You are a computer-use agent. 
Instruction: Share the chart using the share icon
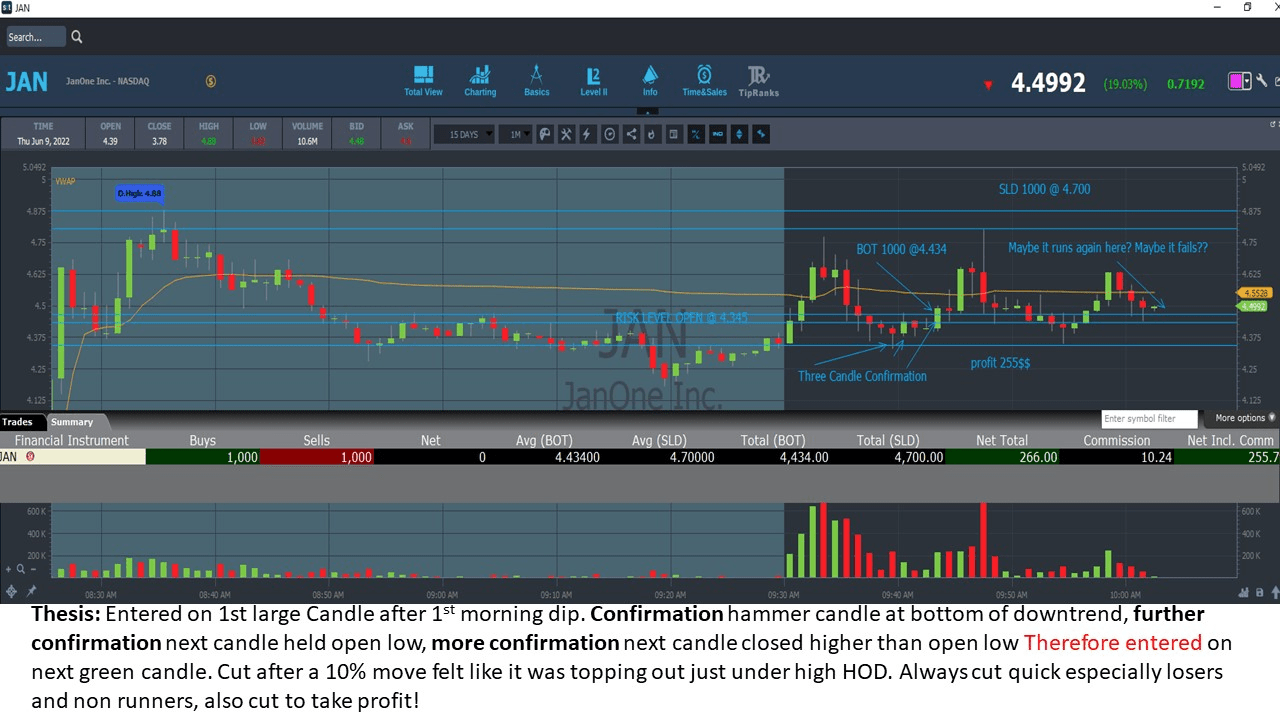coord(631,134)
